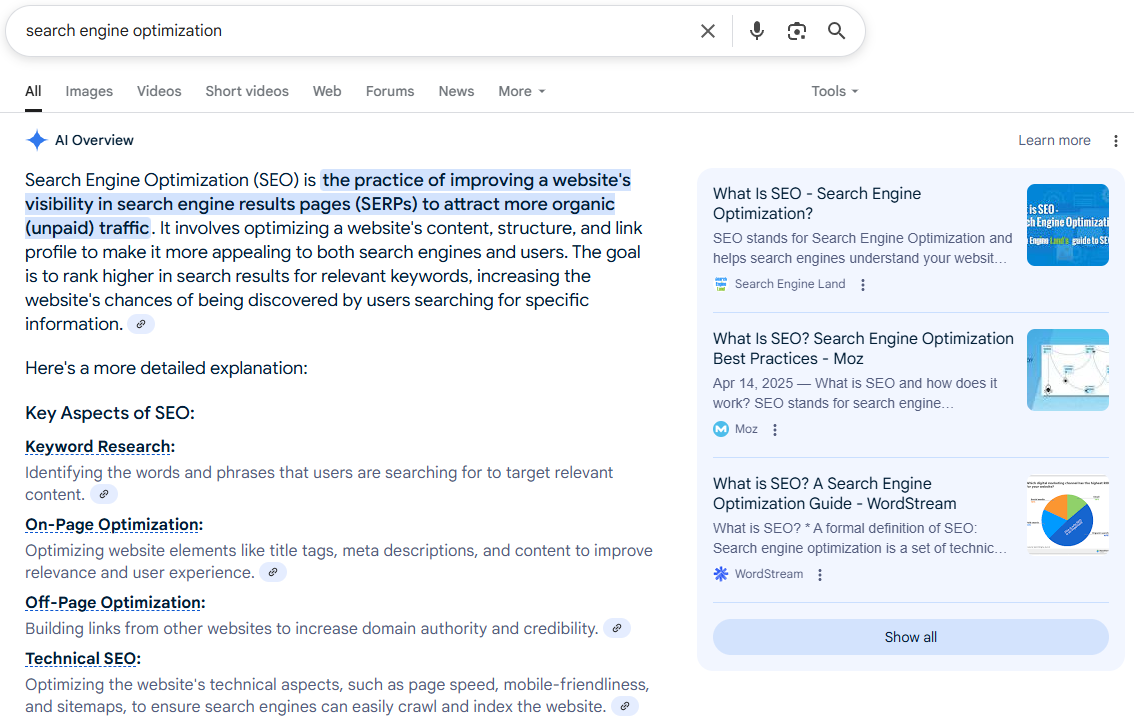The image size is (1134, 718).
Task: Open the WordStream result three-dot menu
Action: tap(820, 575)
